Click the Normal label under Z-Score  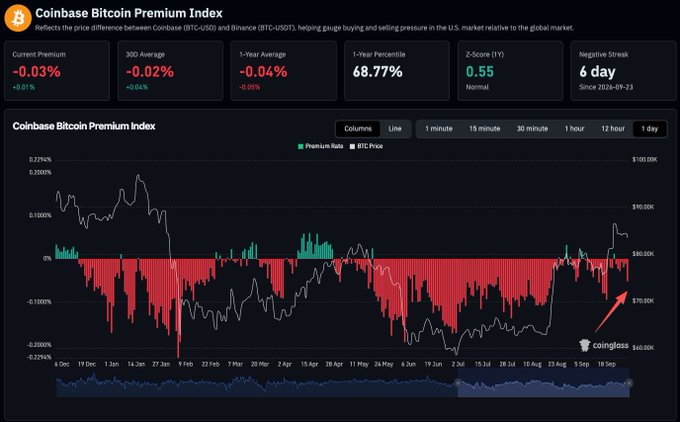pos(477,87)
